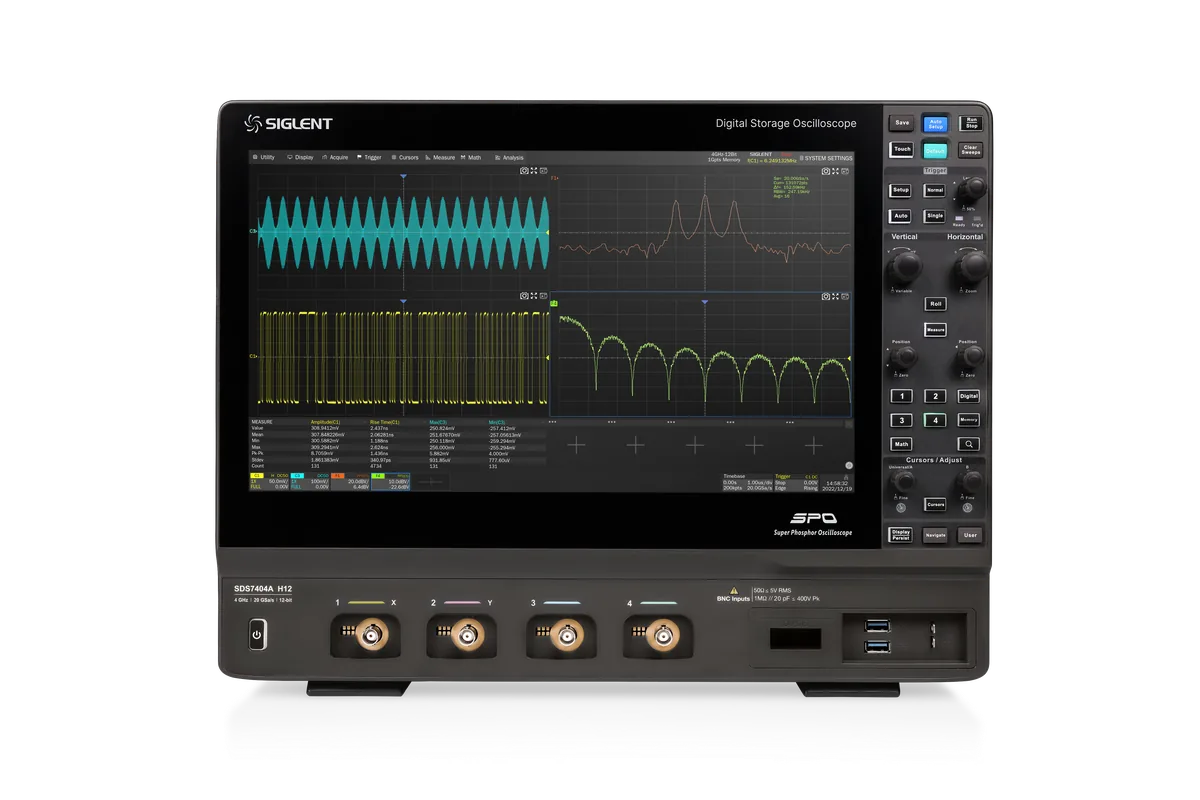
Task: Select Auto trigger mode button
Action: pos(901,215)
